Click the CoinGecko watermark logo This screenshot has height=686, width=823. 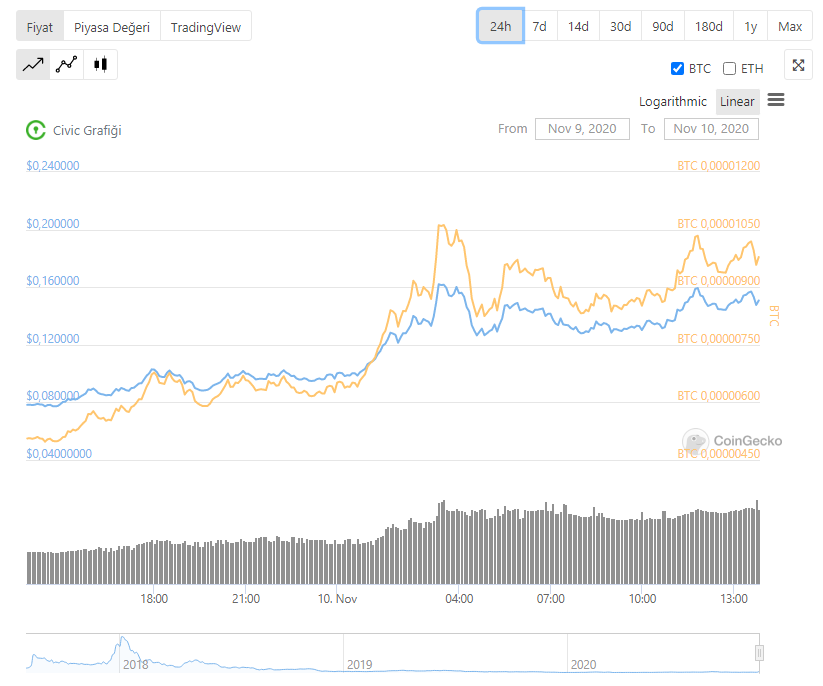pos(696,440)
